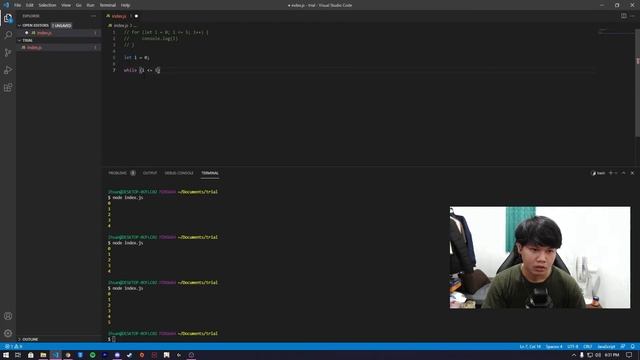640x360 pixels.
Task: Open the Explorer view in activity bar
Action: tap(8, 18)
